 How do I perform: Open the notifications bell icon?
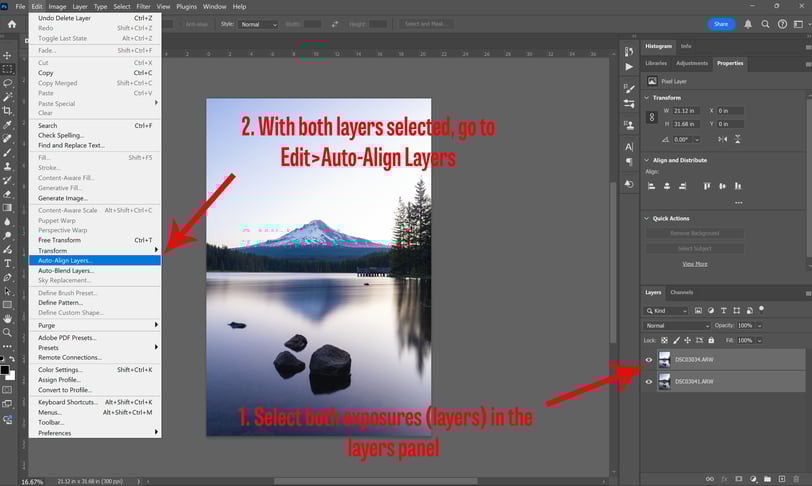point(748,24)
